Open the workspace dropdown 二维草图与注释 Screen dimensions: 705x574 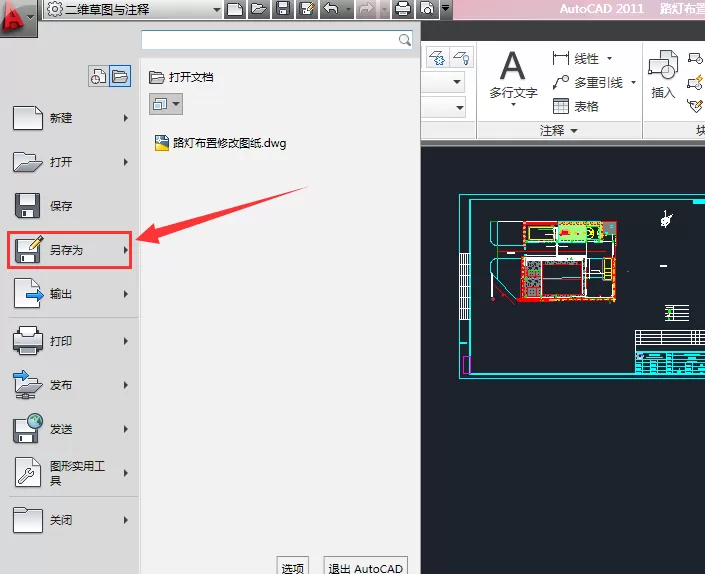(x=134, y=9)
